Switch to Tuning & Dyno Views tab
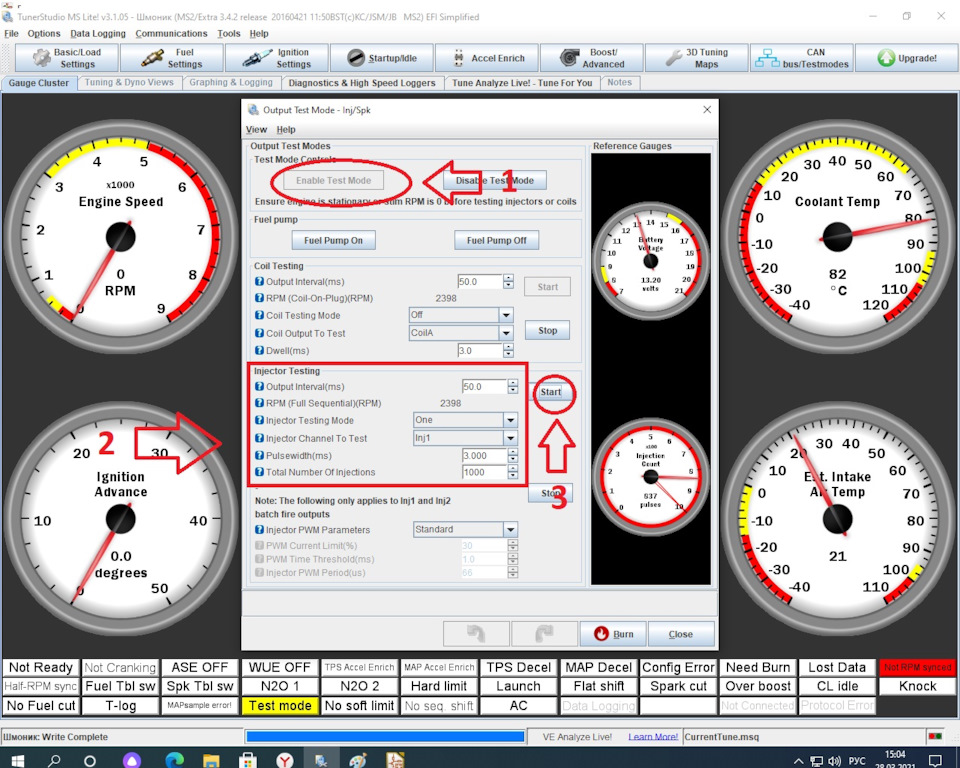This screenshot has width=960, height=768. [129, 83]
